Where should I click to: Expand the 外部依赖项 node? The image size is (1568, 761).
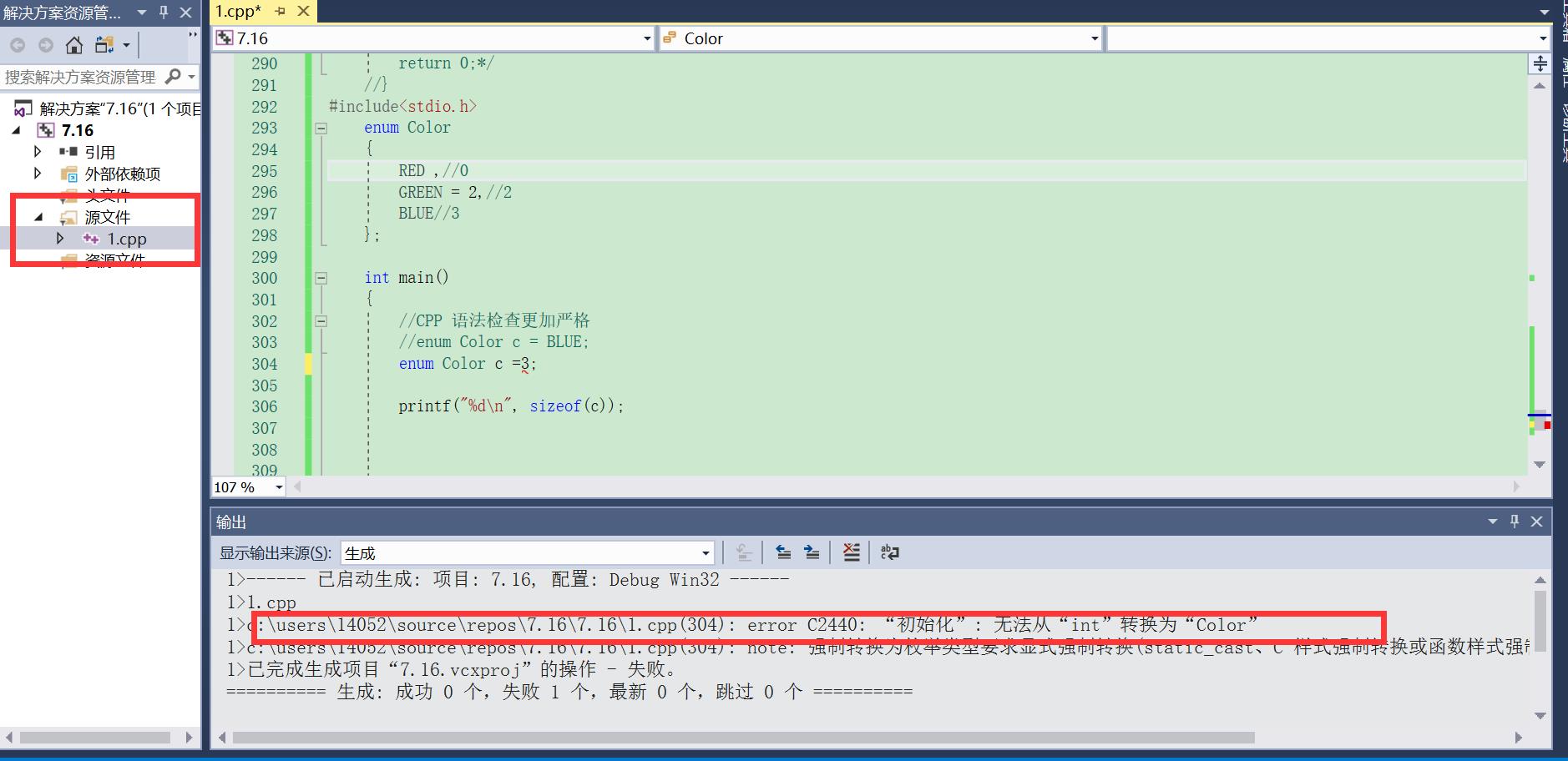(37, 174)
